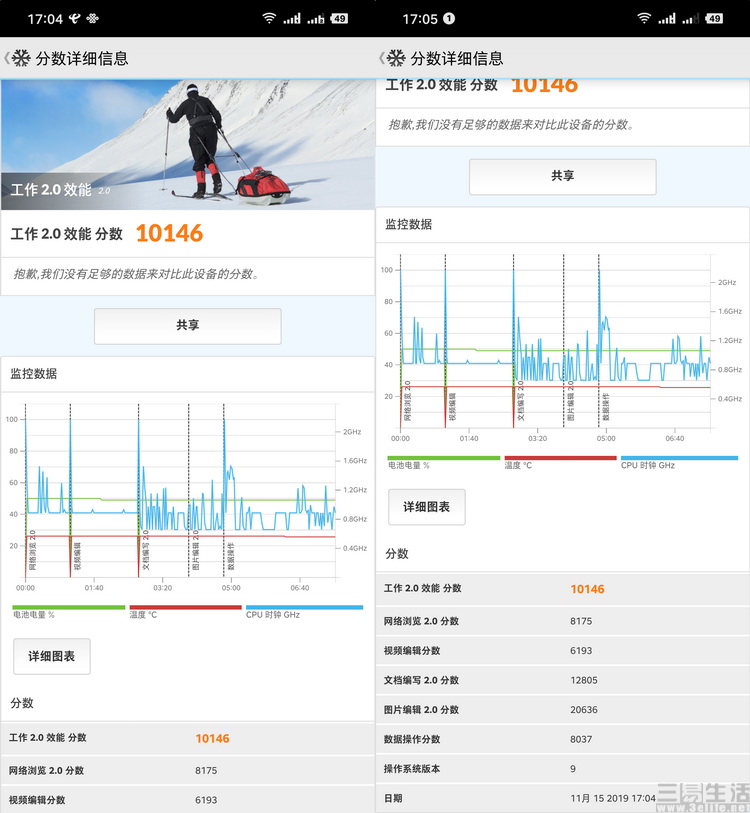Viewport: 750px width, 813px height.
Task: Tap the clock 17:04 in left status bar
Action: pyautogui.click(x=45, y=19)
